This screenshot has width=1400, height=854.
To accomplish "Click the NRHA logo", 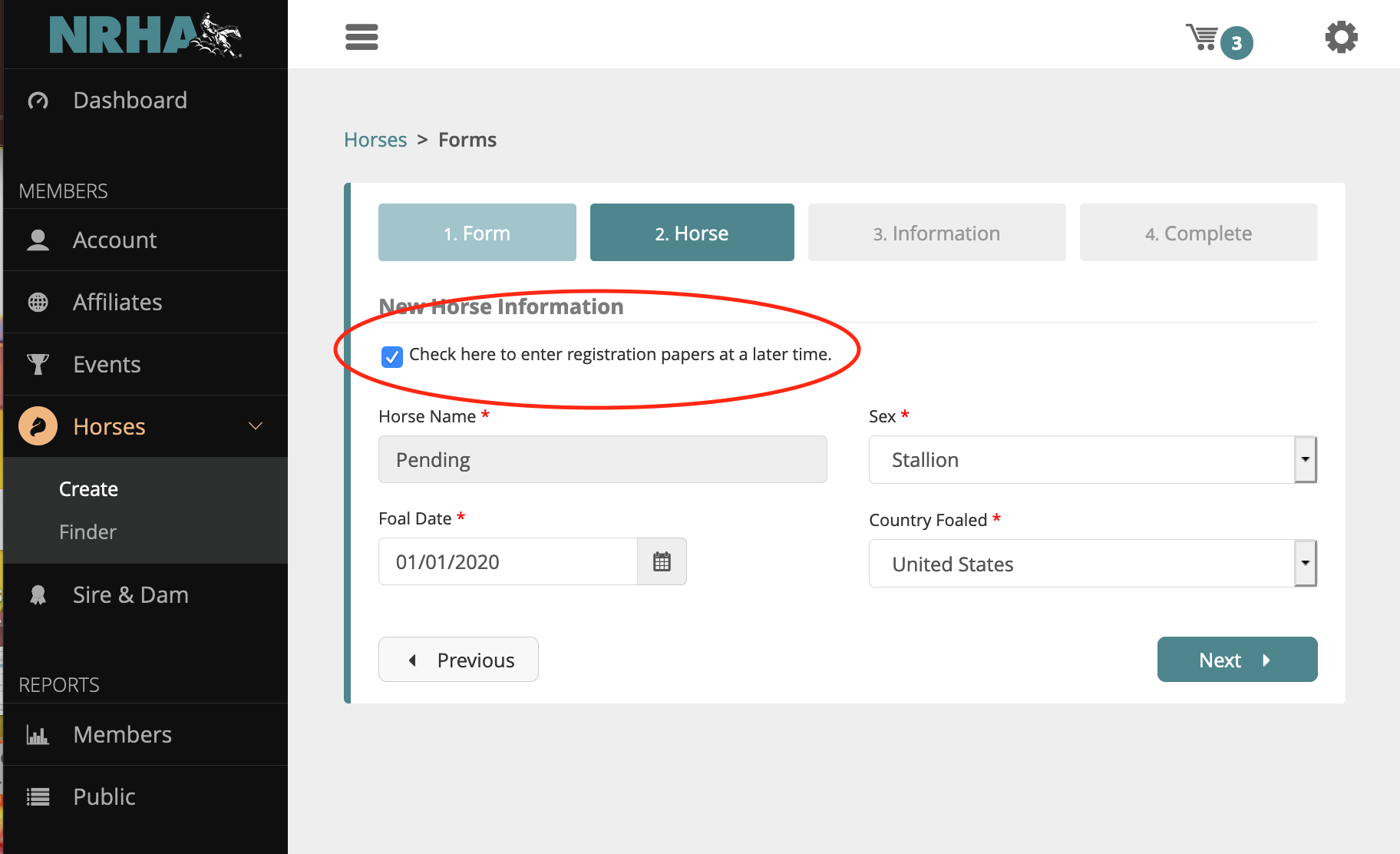I will pyautogui.click(x=145, y=35).
